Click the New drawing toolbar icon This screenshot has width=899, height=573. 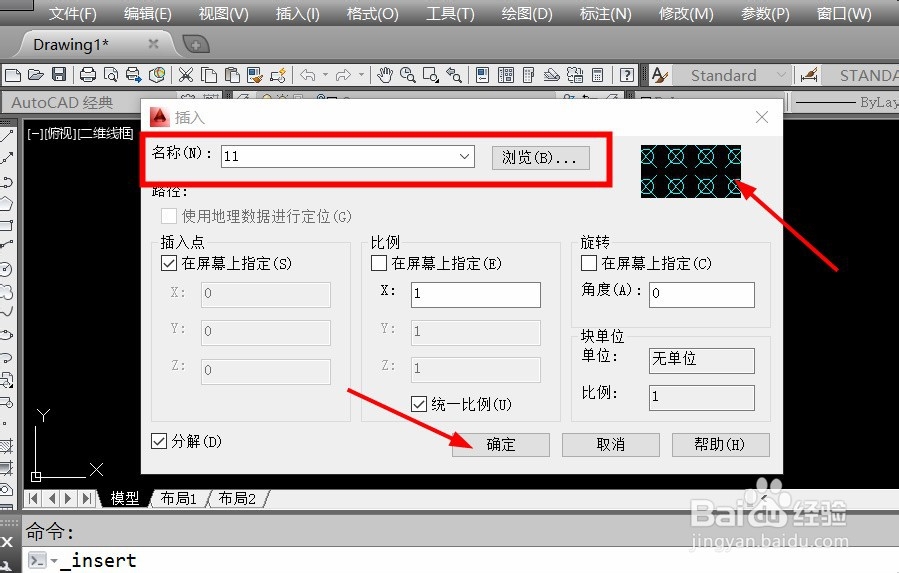[x=13, y=75]
